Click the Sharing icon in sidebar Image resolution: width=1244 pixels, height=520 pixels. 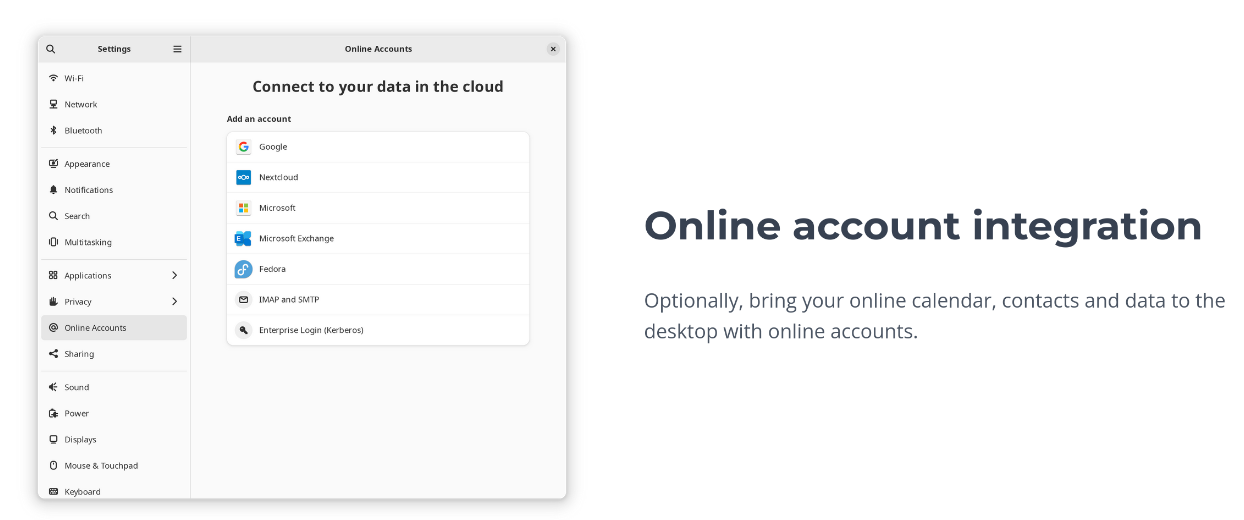(54, 354)
